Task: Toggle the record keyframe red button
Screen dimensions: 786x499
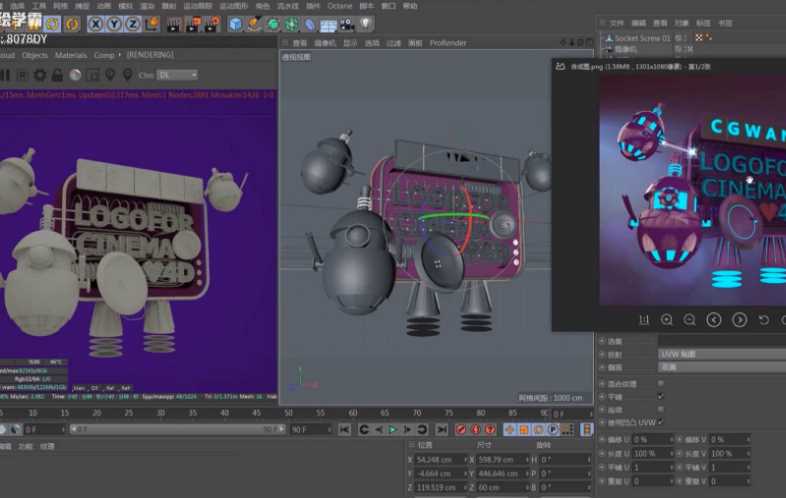Action: pos(461,429)
